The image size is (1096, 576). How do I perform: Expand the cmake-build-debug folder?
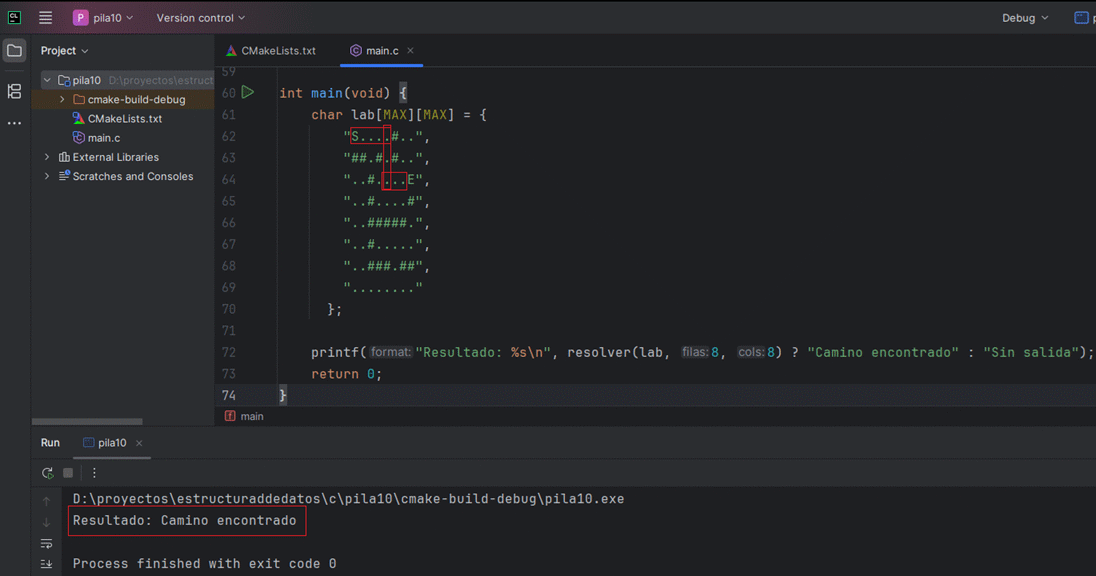62,100
